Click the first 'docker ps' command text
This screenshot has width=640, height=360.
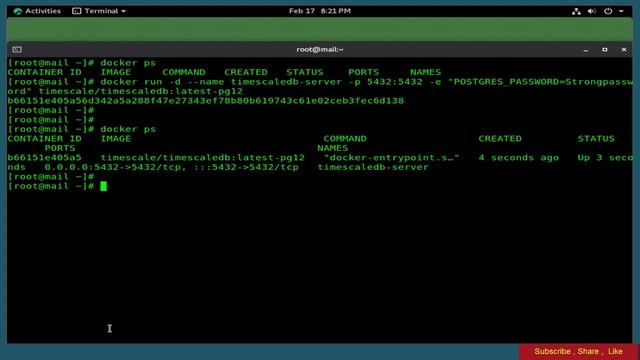click(x=128, y=63)
